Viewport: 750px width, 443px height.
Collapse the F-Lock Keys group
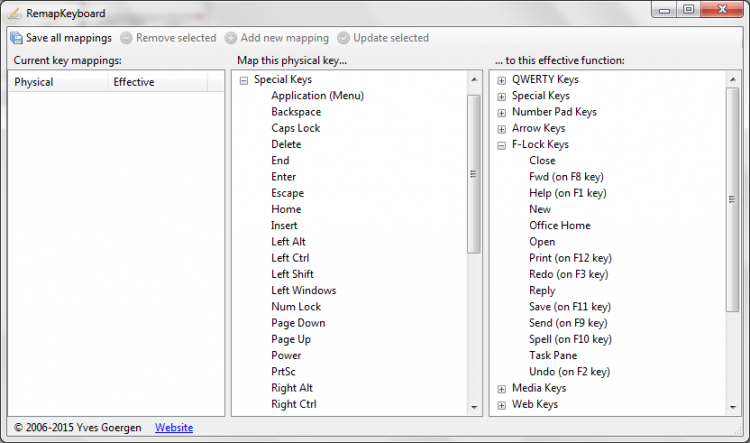click(x=501, y=145)
